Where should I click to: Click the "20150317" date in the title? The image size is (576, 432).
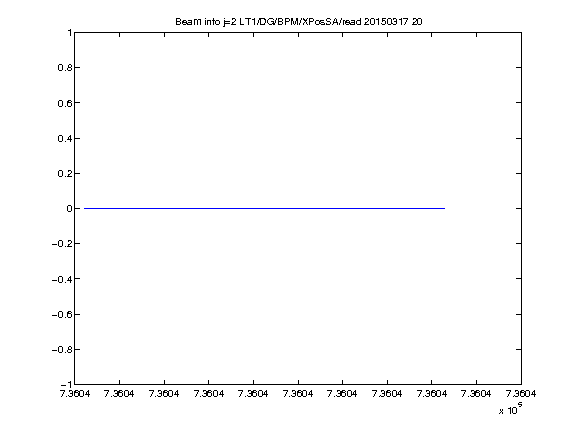386,22
